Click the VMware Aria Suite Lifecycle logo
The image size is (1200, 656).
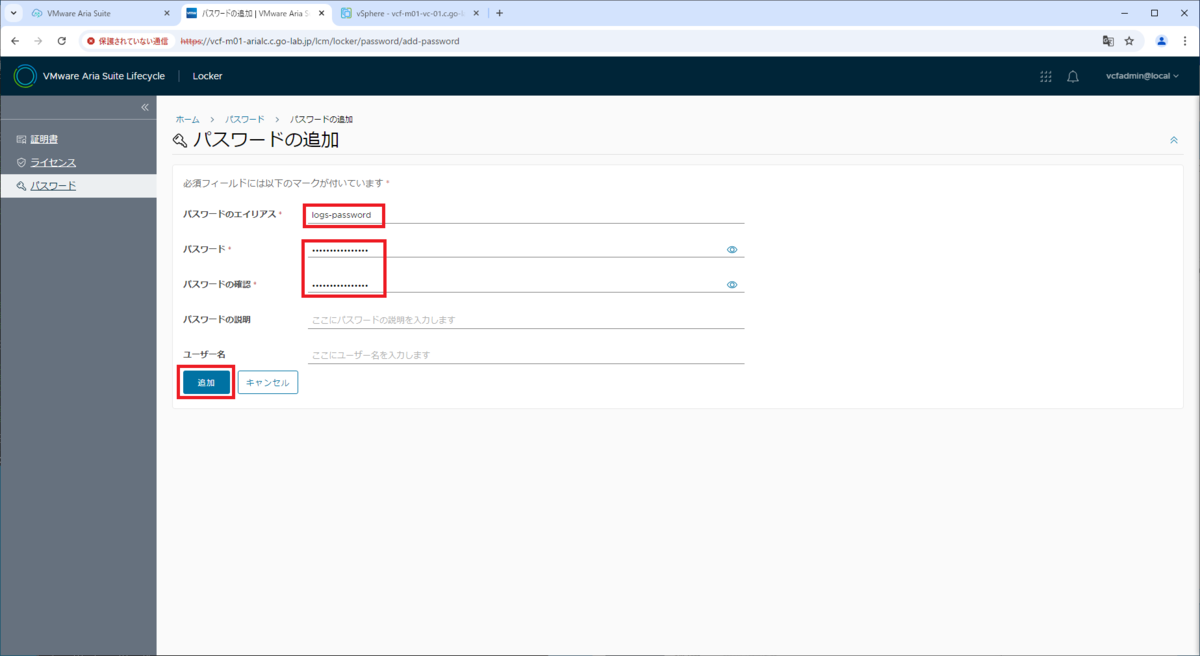pos(25,76)
